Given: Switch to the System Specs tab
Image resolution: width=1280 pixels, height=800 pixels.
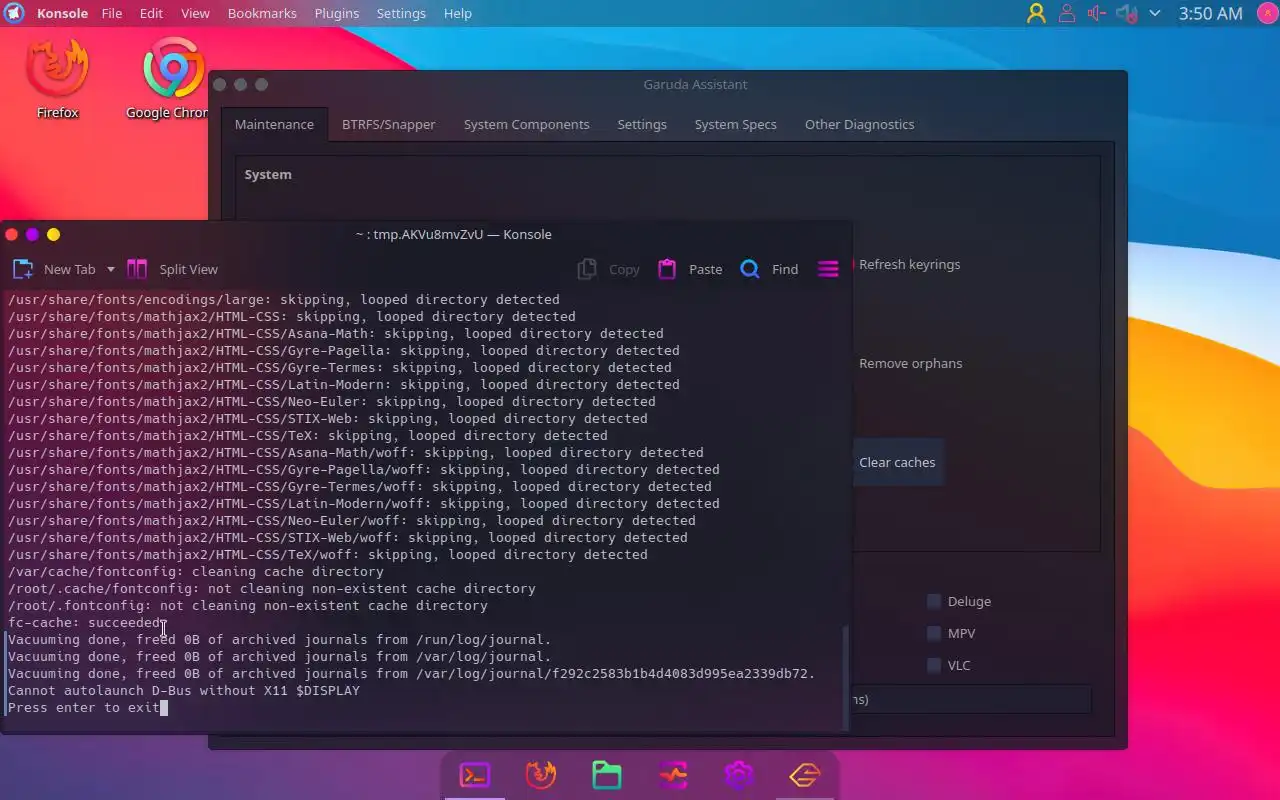Looking at the screenshot, I should (735, 124).
